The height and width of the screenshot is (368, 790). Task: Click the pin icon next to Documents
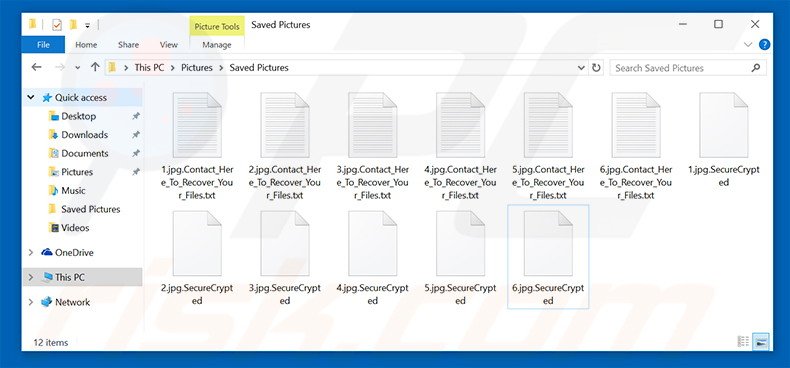pos(135,153)
